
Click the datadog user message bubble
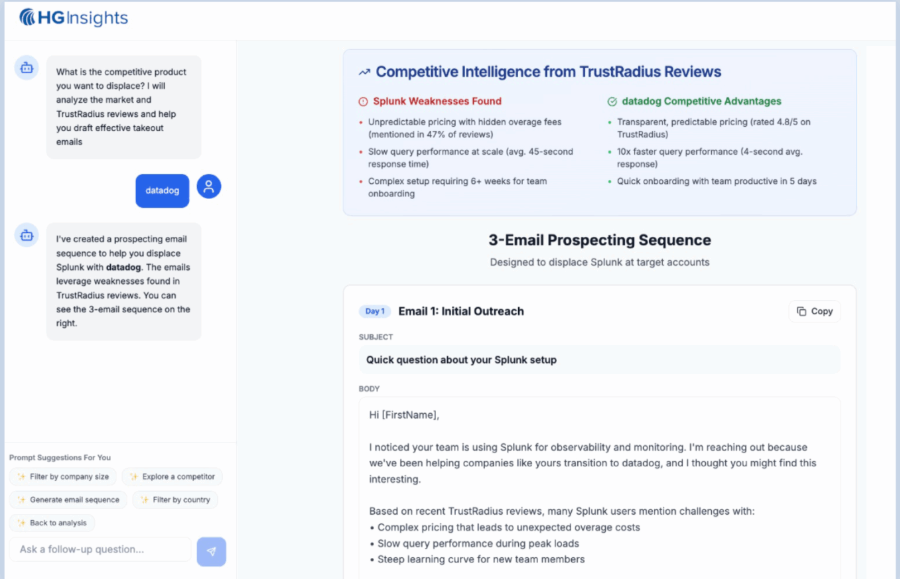(162, 191)
